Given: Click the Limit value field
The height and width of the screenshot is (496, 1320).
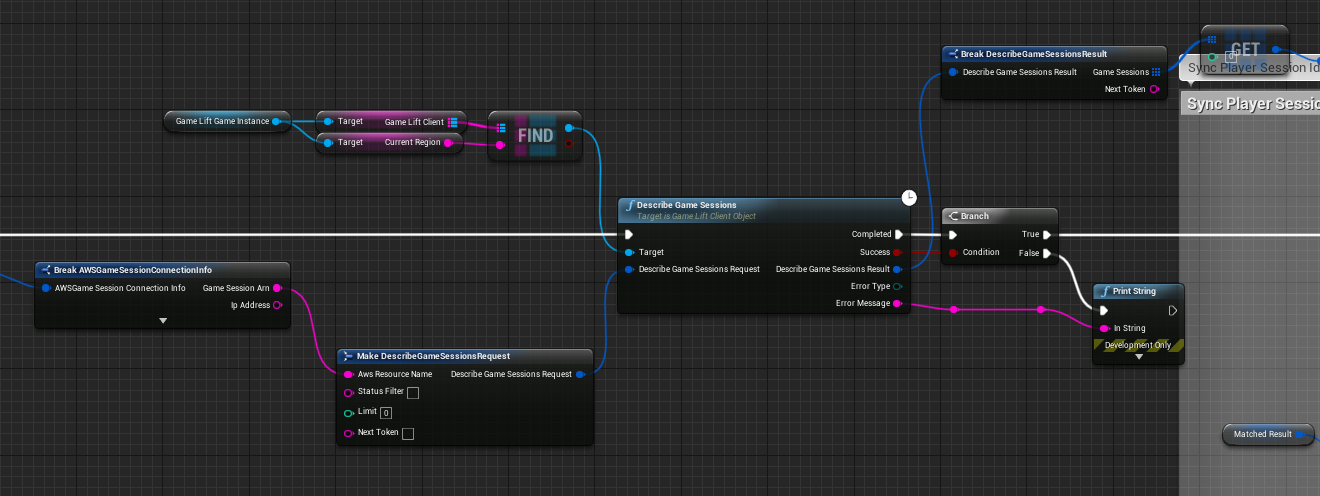Looking at the screenshot, I should click(x=386, y=412).
